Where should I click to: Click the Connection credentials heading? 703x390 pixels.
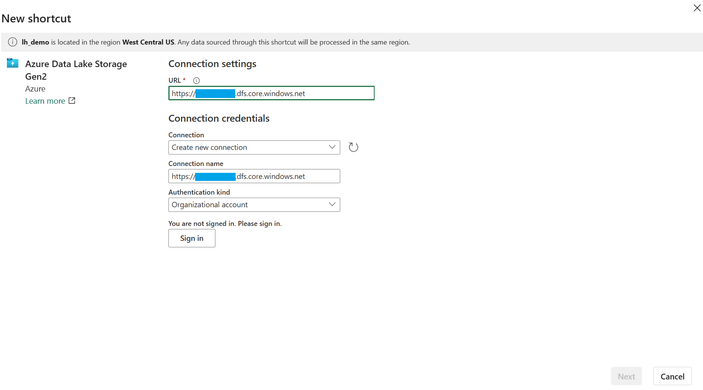[219, 118]
